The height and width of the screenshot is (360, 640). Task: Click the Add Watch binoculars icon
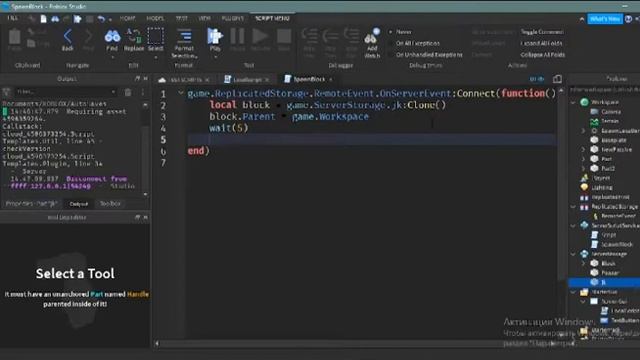coord(372,37)
